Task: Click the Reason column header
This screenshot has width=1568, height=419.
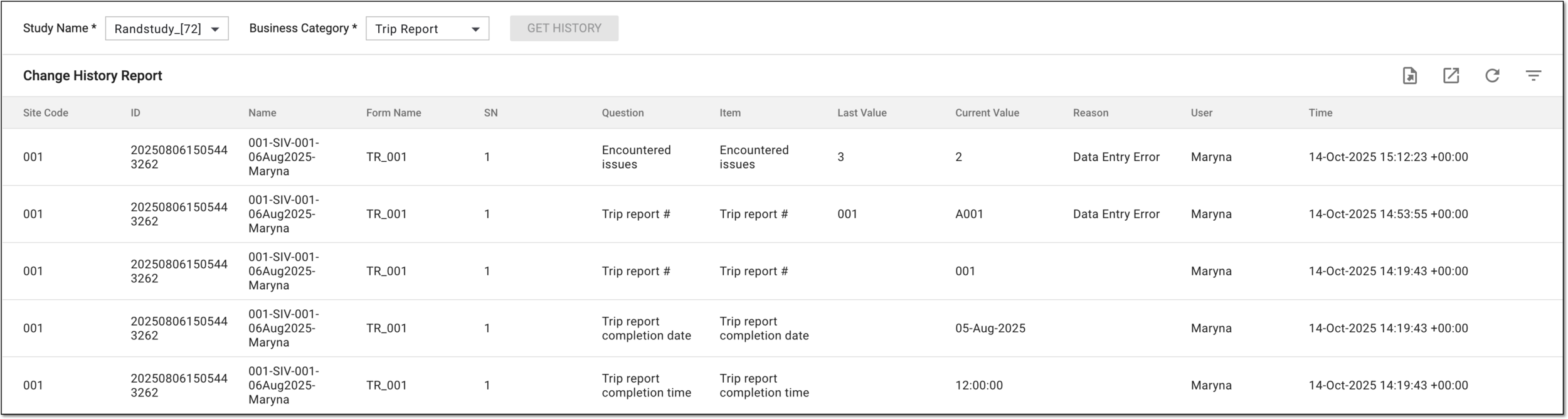Action: pyautogui.click(x=1091, y=113)
